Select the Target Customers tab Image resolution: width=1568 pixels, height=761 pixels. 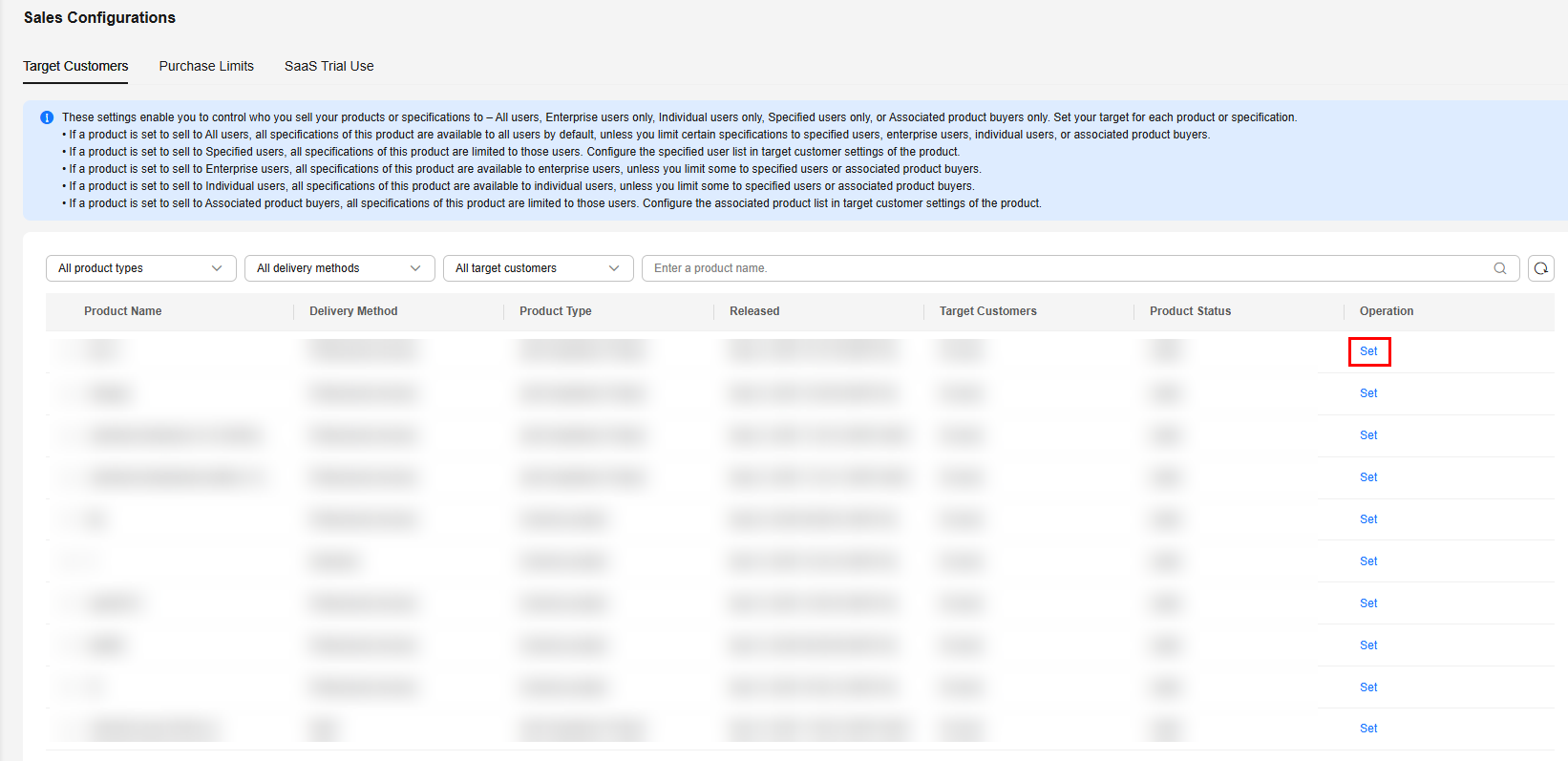[x=75, y=66]
